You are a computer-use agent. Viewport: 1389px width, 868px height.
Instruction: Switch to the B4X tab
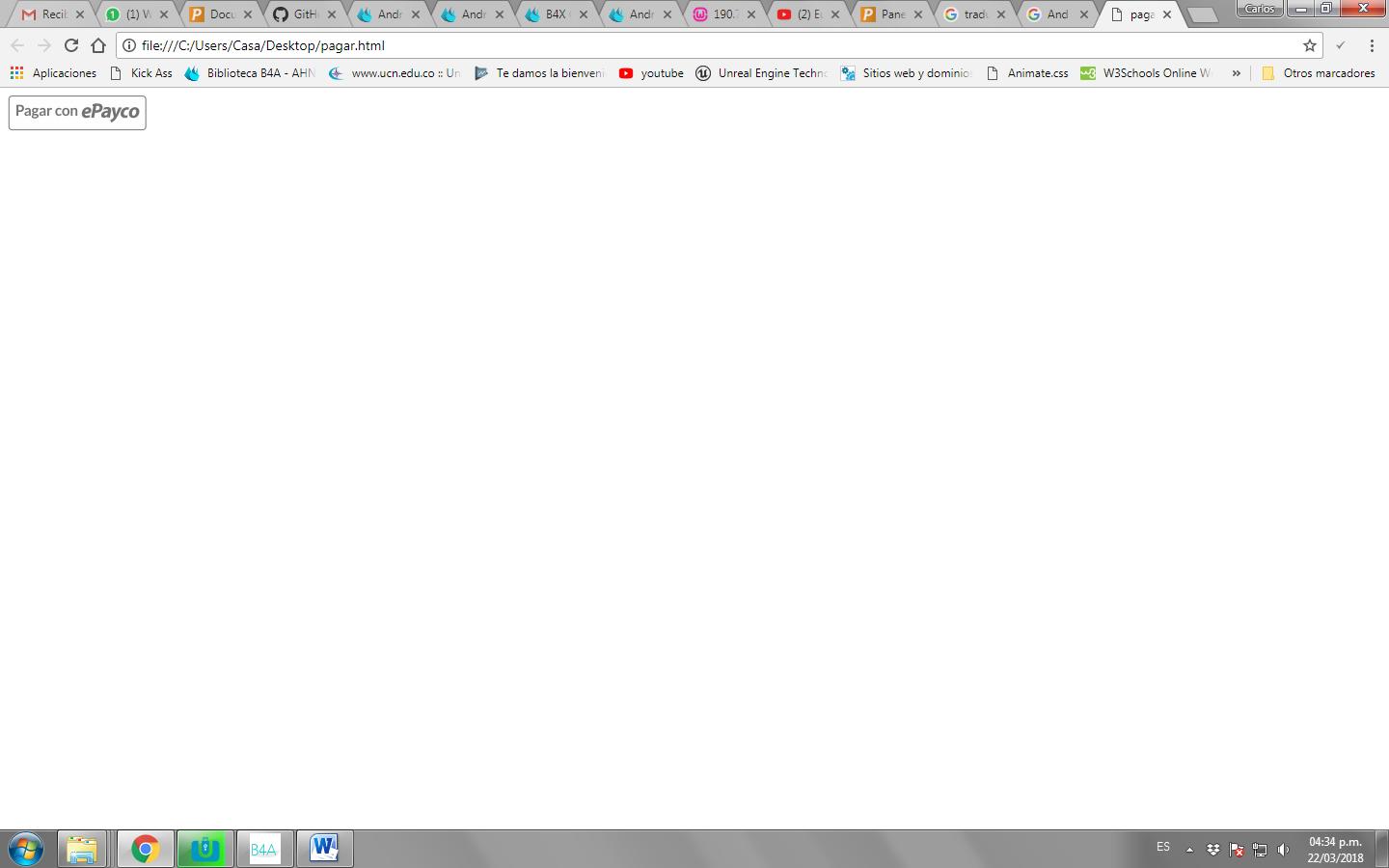[x=557, y=14]
